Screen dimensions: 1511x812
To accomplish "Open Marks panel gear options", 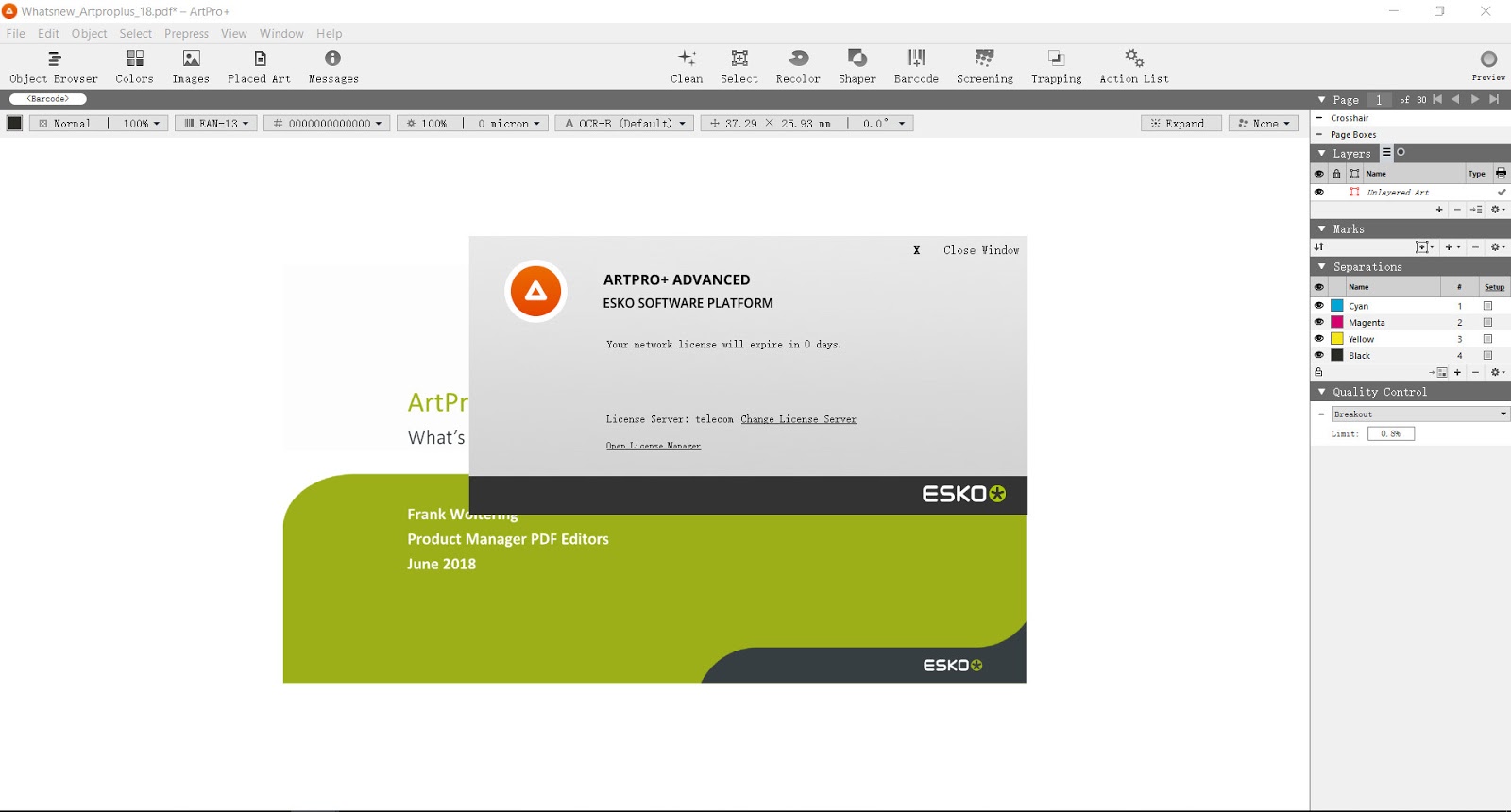I will coord(1498,247).
